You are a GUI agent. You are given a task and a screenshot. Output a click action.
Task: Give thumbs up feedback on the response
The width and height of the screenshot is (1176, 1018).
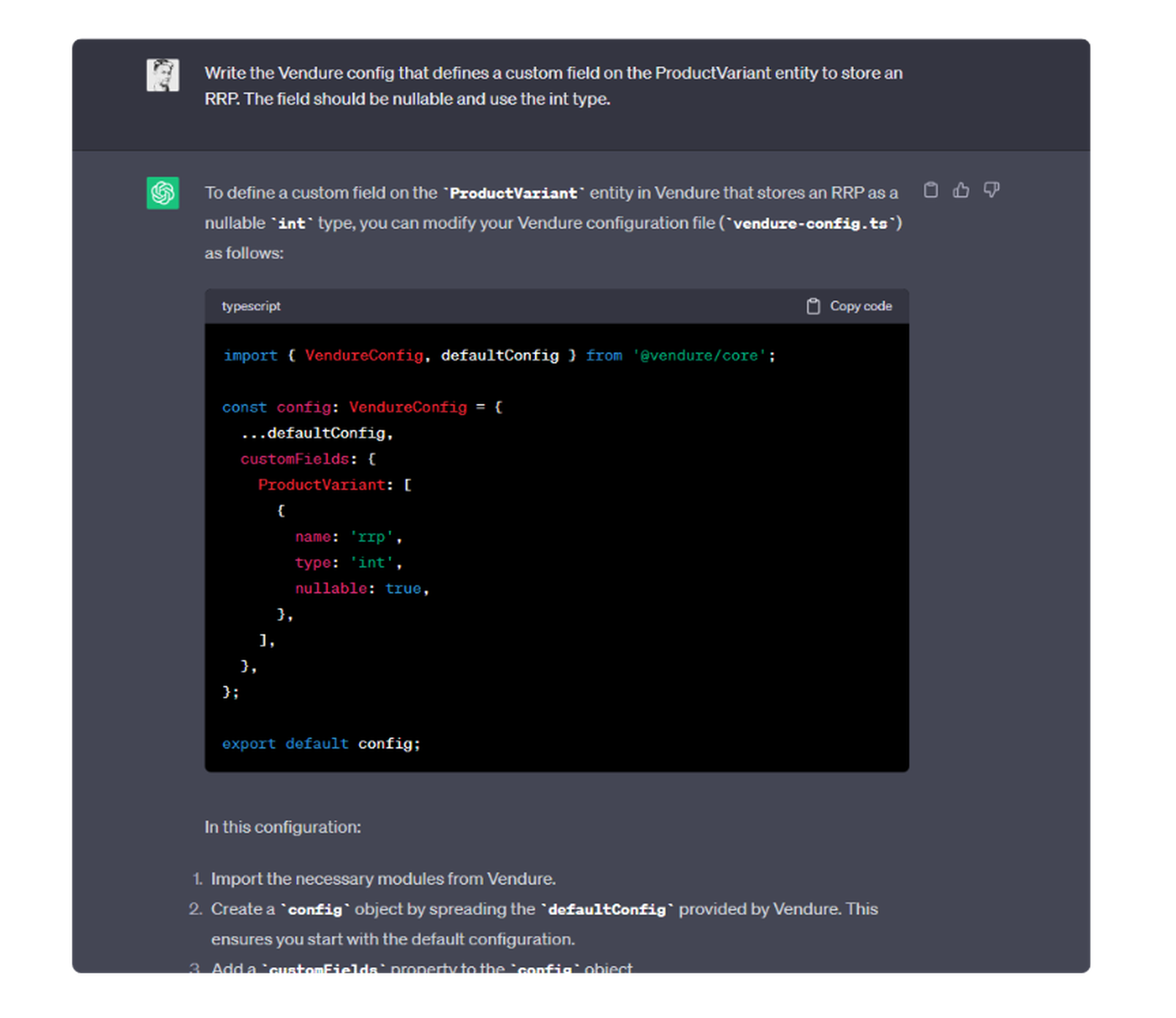(961, 190)
